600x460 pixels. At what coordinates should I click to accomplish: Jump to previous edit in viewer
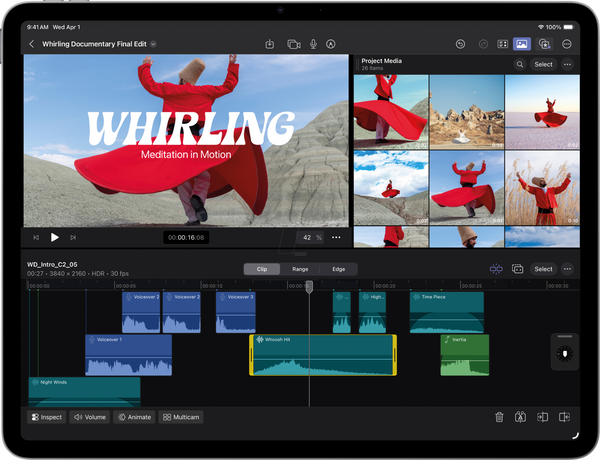click(x=36, y=238)
